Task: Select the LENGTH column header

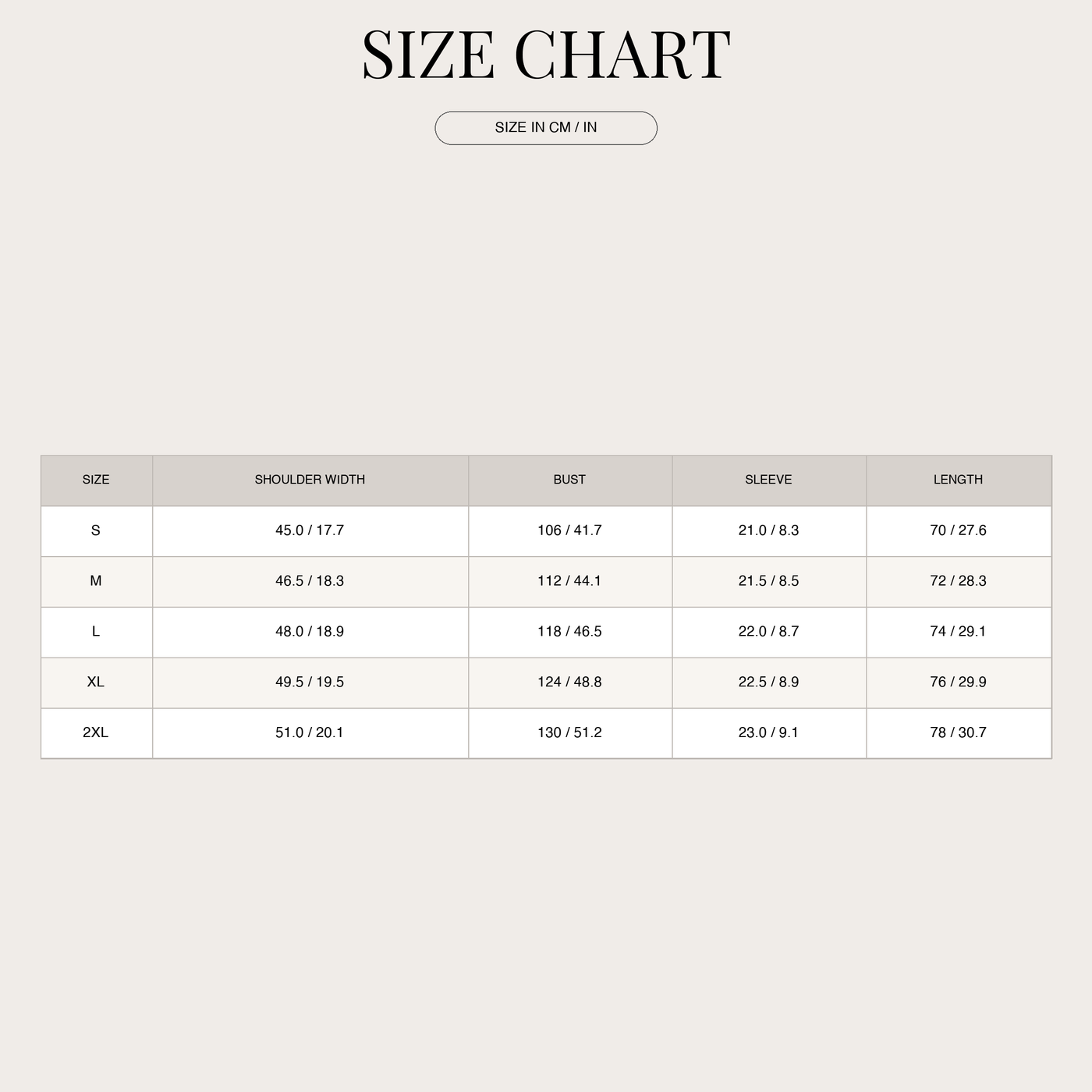Action: (x=958, y=480)
